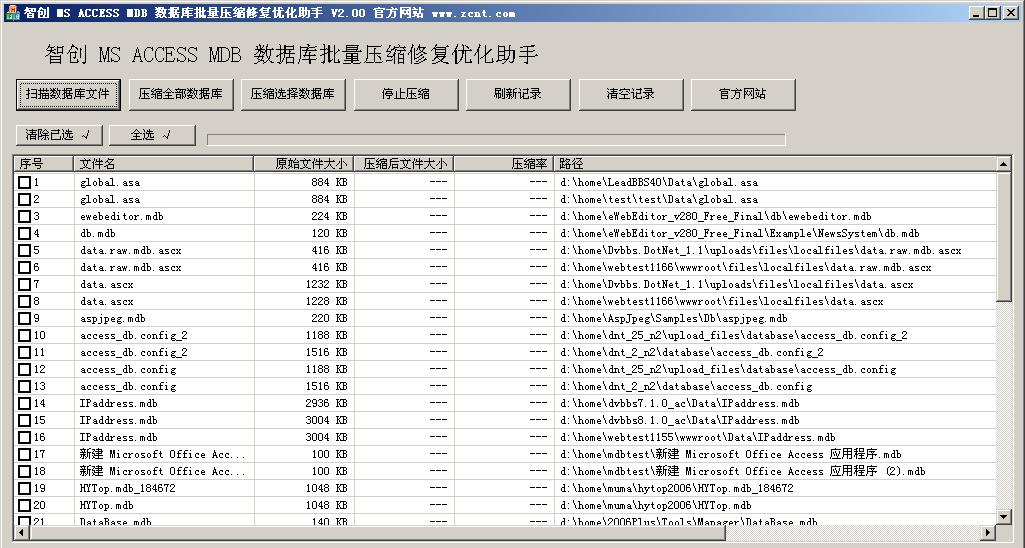Screen dimensions: 1025x548
Task: Click size value 2936 KB
Action: tap(326, 403)
